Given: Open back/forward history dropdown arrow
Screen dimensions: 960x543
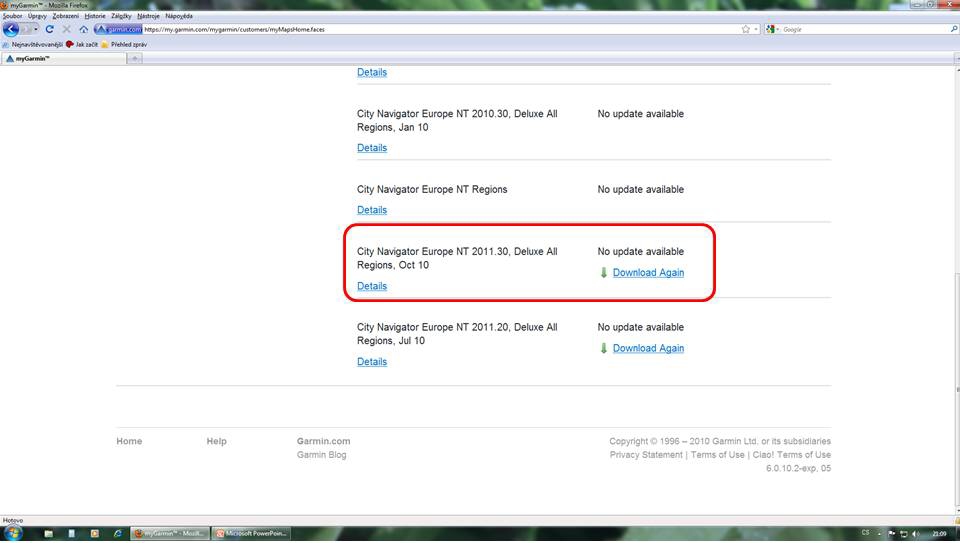Looking at the screenshot, I should click(36, 30).
